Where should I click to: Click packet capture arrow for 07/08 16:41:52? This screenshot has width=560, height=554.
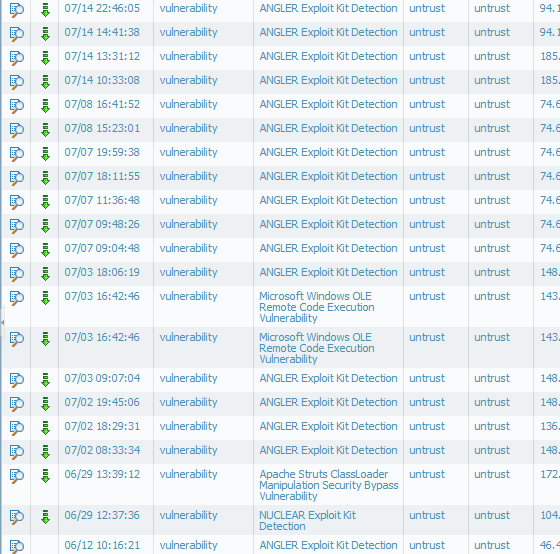click(45, 106)
